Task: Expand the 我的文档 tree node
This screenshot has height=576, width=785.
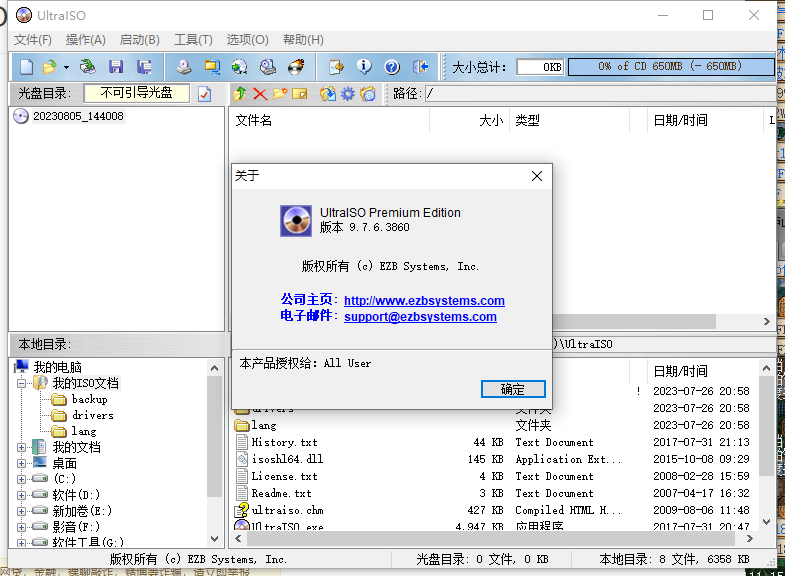Action: (x=22, y=447)
